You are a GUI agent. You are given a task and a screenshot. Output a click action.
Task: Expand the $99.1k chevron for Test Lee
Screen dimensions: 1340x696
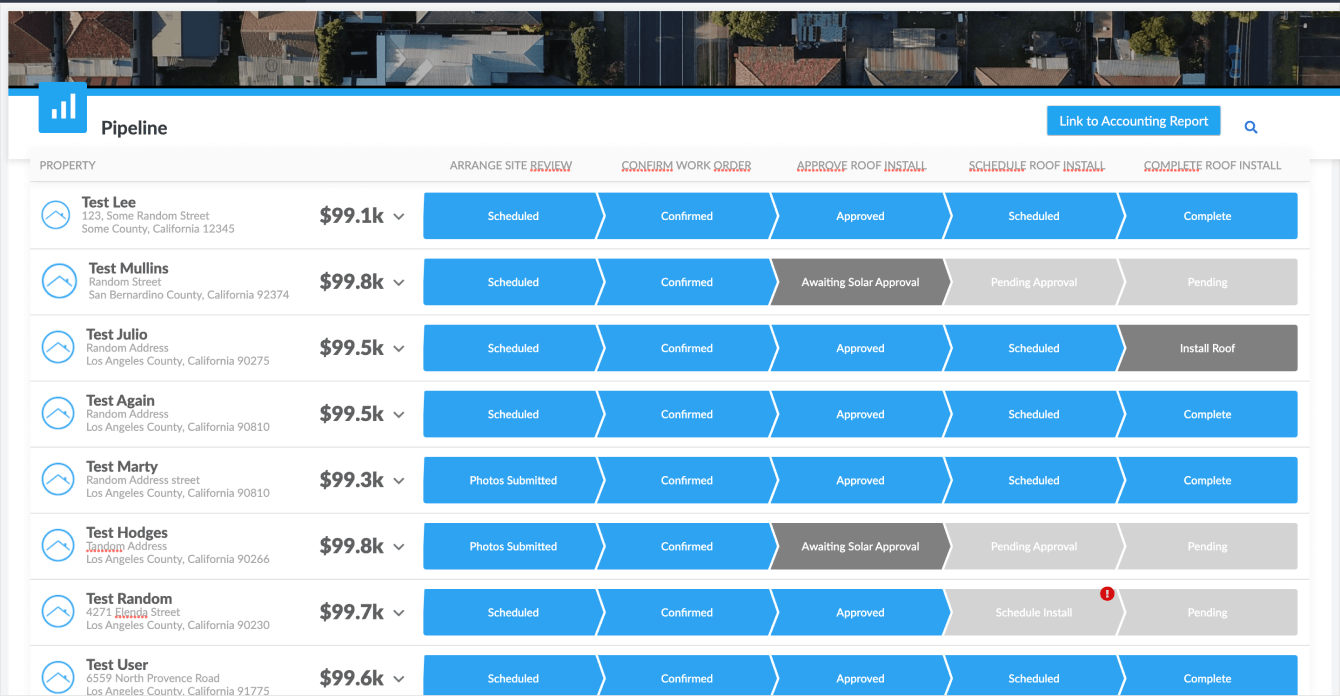(x=399, y=217)
